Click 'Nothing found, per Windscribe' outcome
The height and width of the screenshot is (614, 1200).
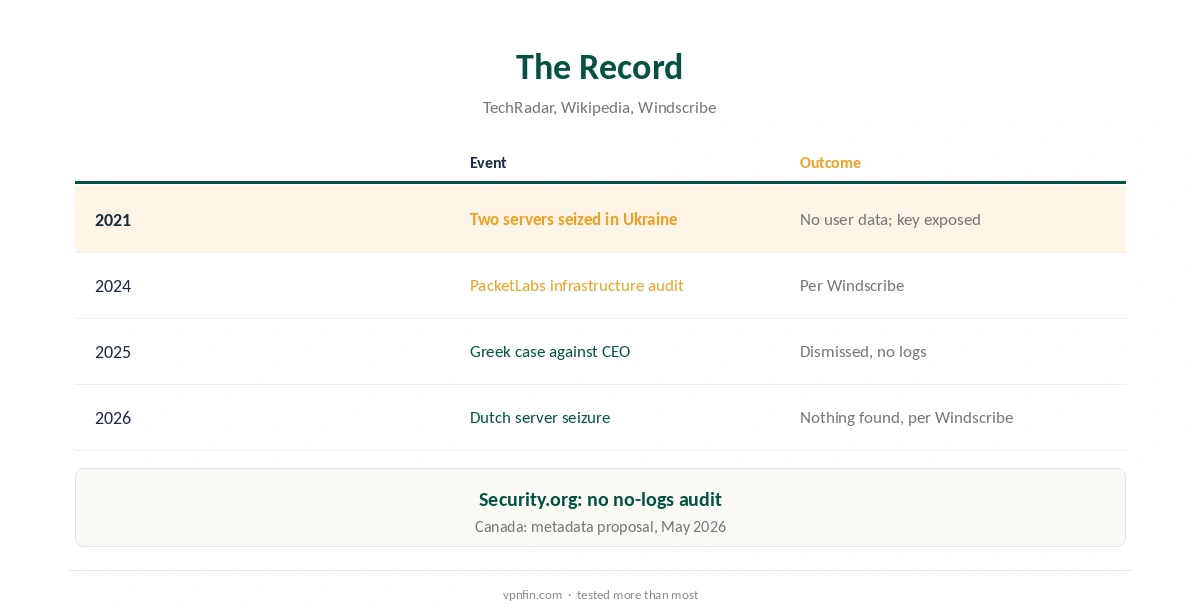pyautogui.click(x=906, y=417)
